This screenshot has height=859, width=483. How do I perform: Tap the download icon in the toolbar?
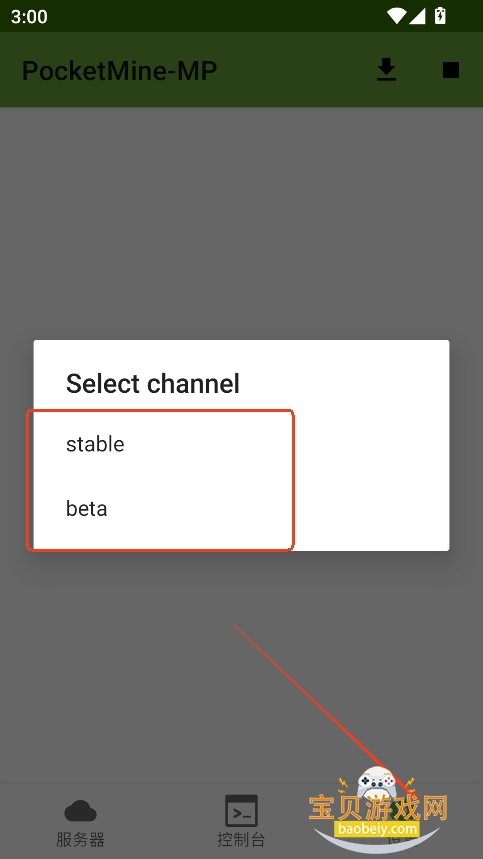point(386,70)
